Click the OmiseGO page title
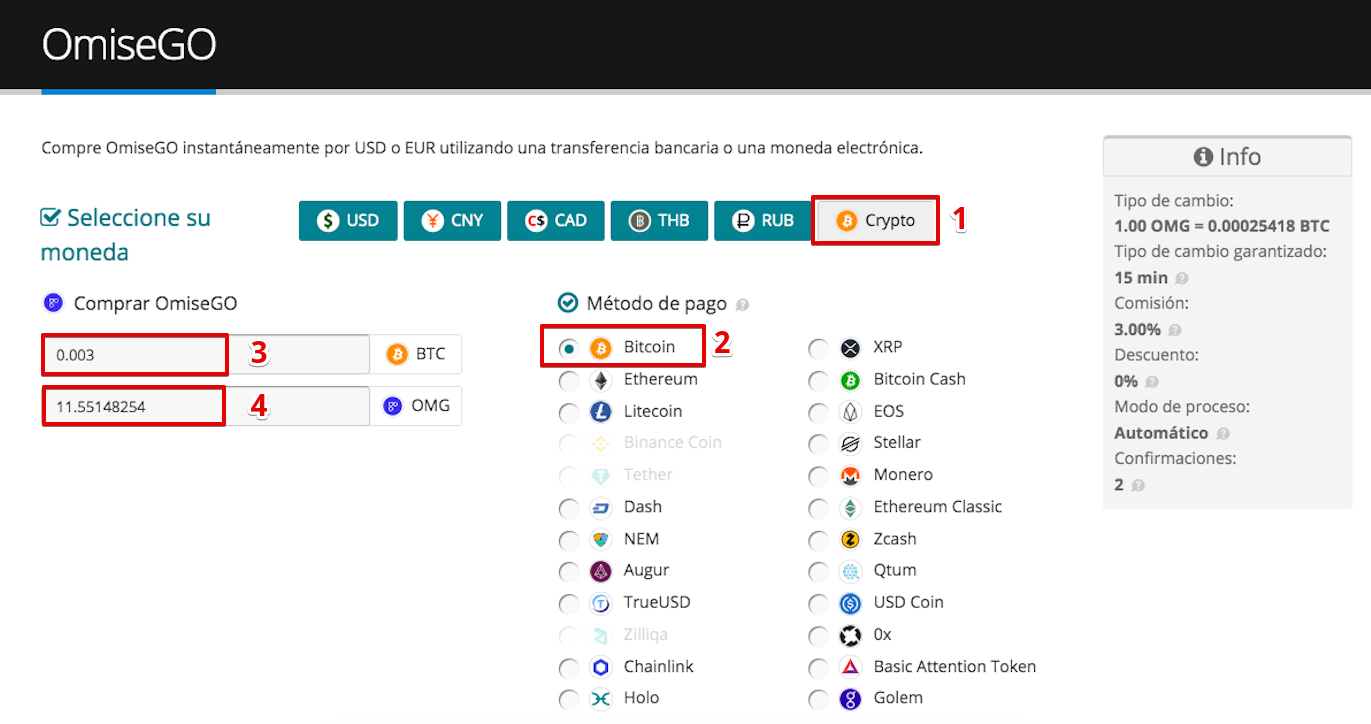1371x724 pixels. (129, 44)
